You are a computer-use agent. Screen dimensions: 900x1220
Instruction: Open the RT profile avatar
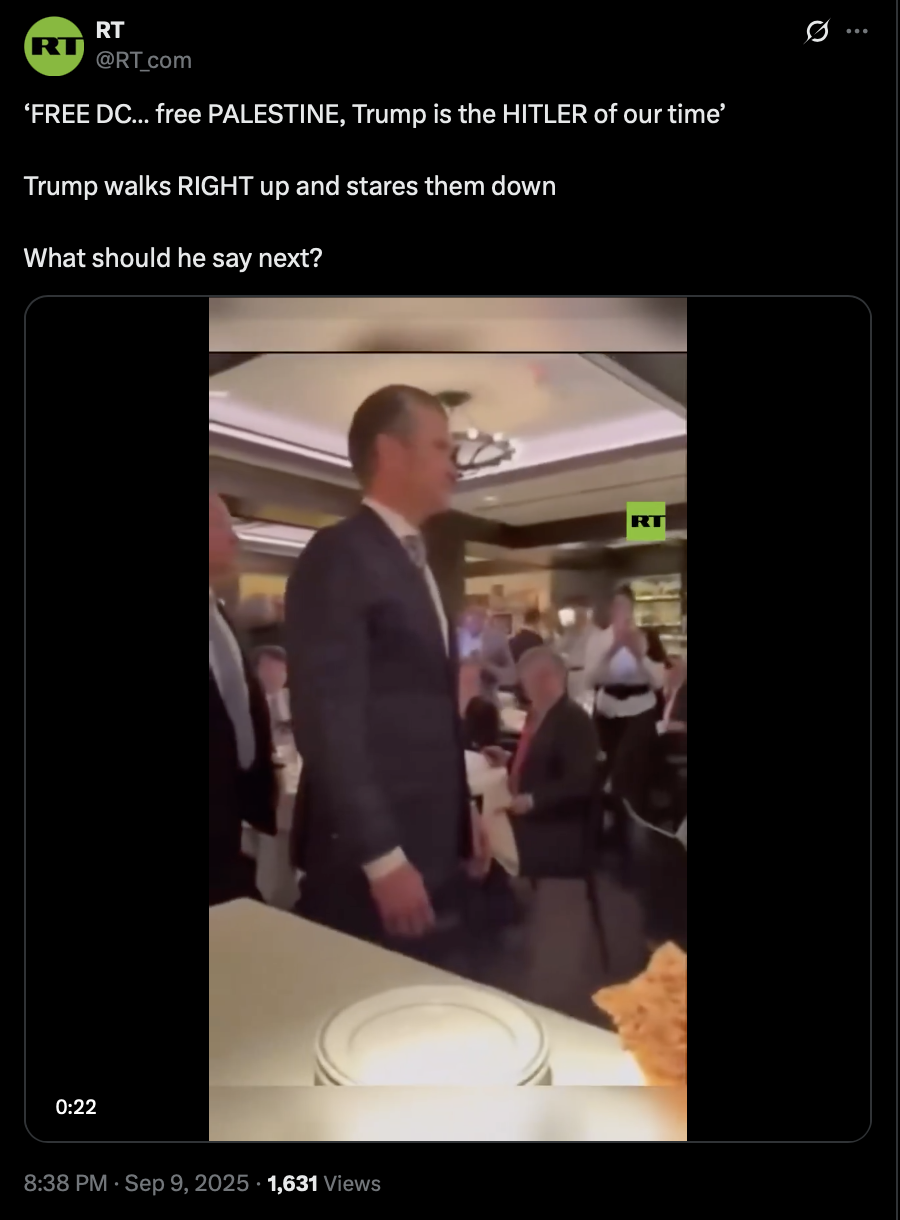click(53, 46)
